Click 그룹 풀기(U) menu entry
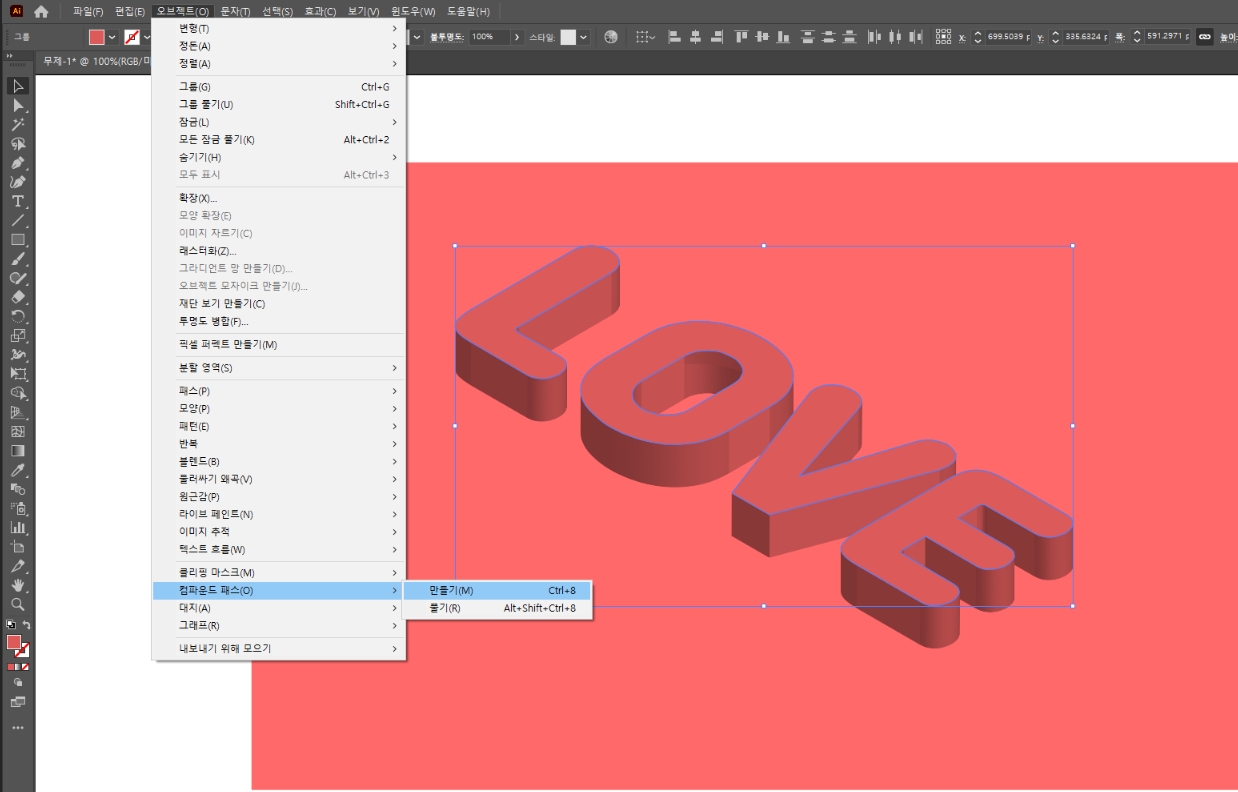1238x792 pixels. (279, 104)
